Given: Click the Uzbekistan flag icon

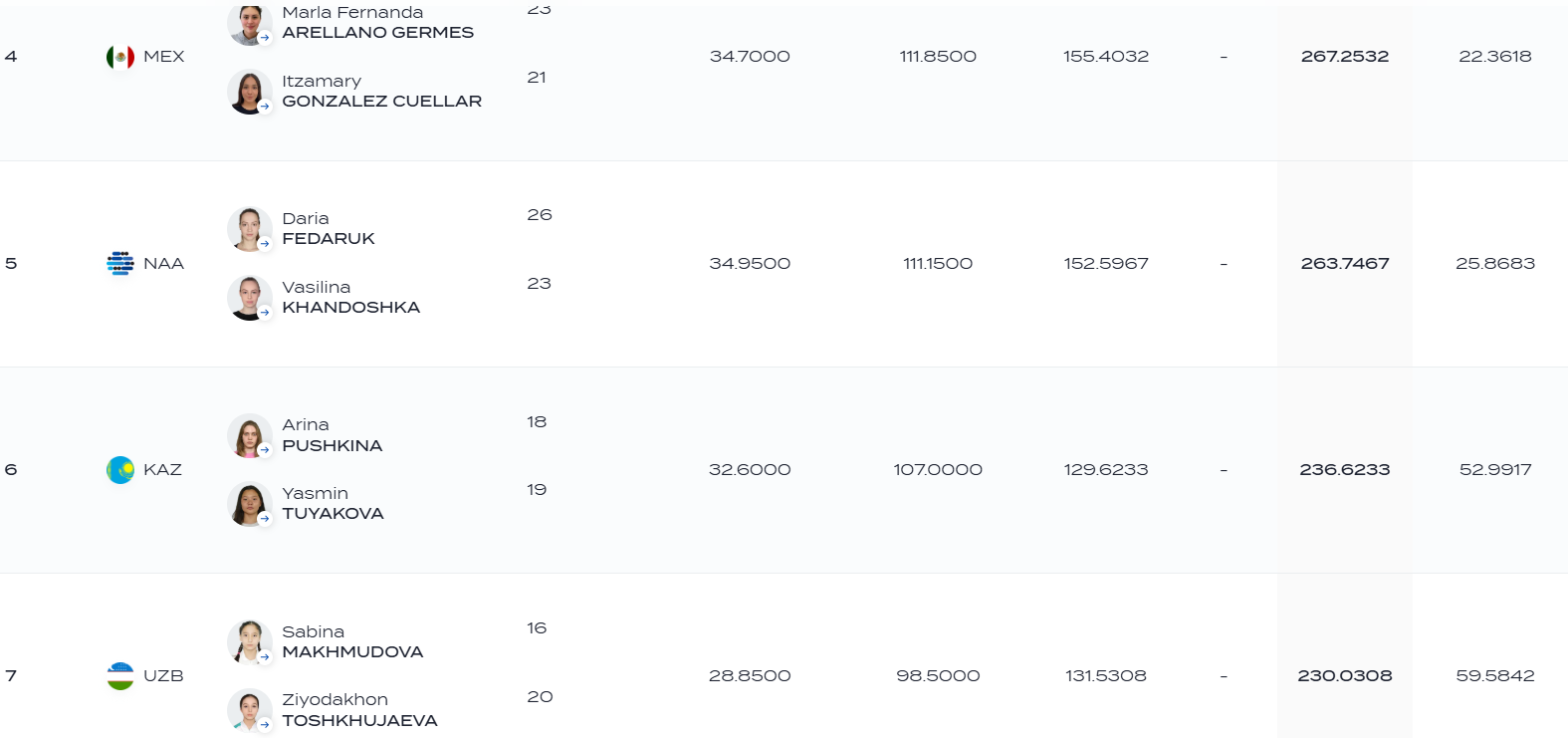Looking at the screenshot, I should point(120,676).
